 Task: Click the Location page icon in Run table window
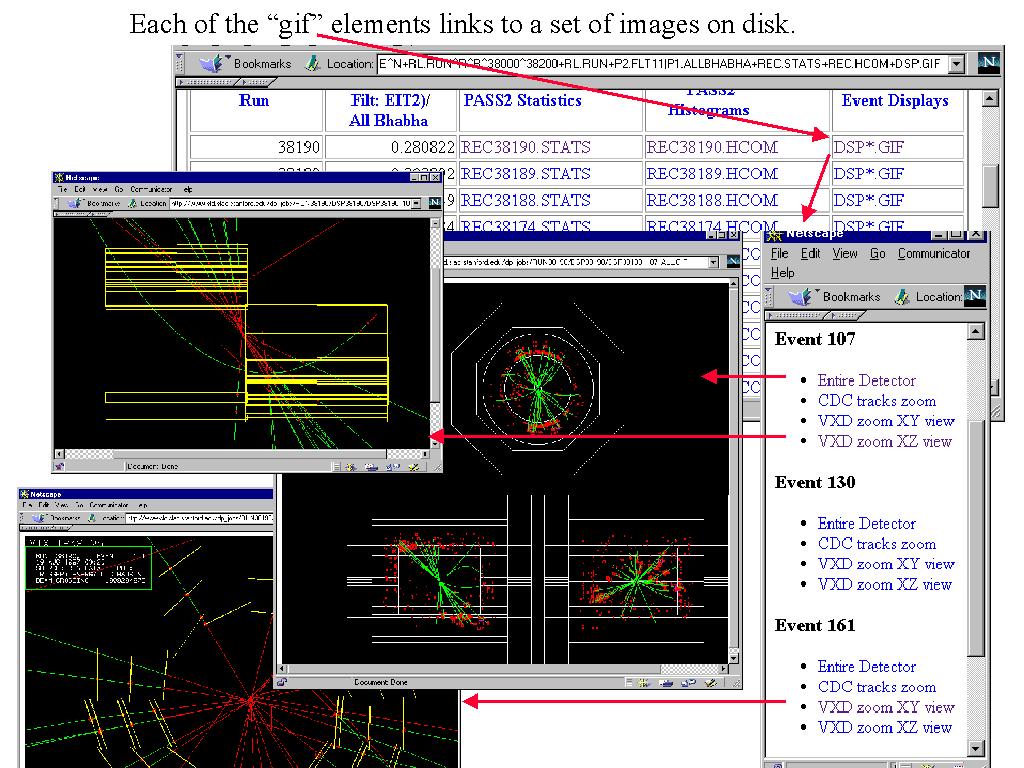pyautogui.click(x=312, y=63)
